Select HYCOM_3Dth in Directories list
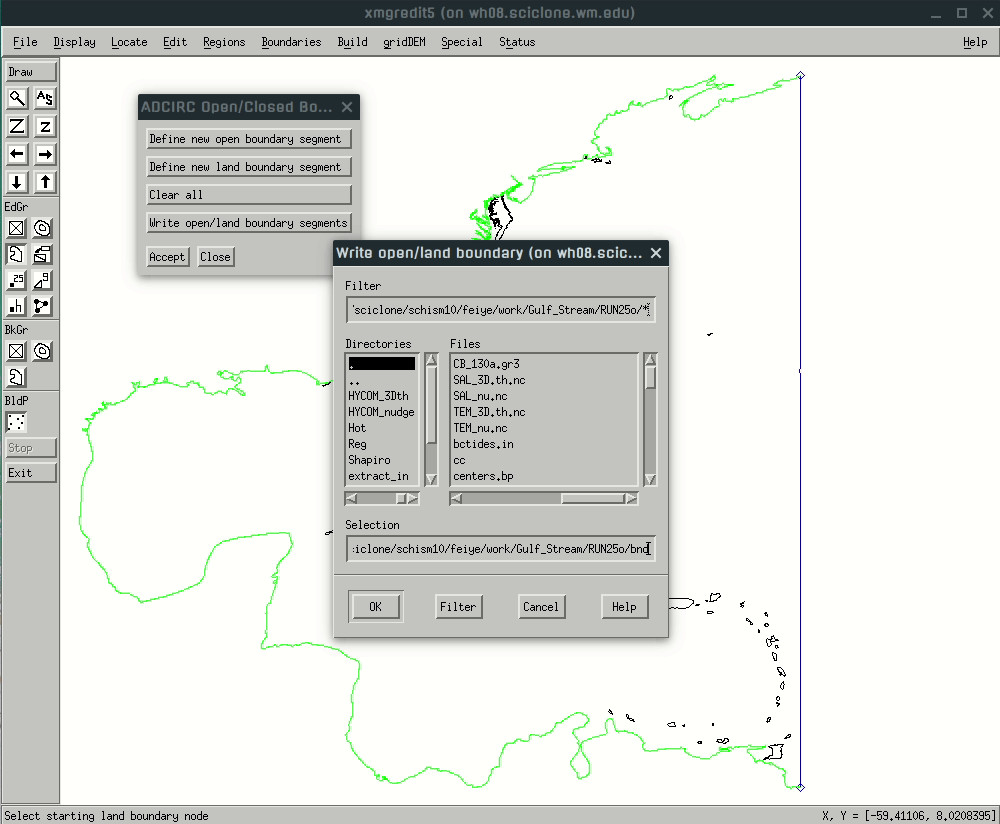This screenshot has width=1000, height=824. click(x=381, y=396)
